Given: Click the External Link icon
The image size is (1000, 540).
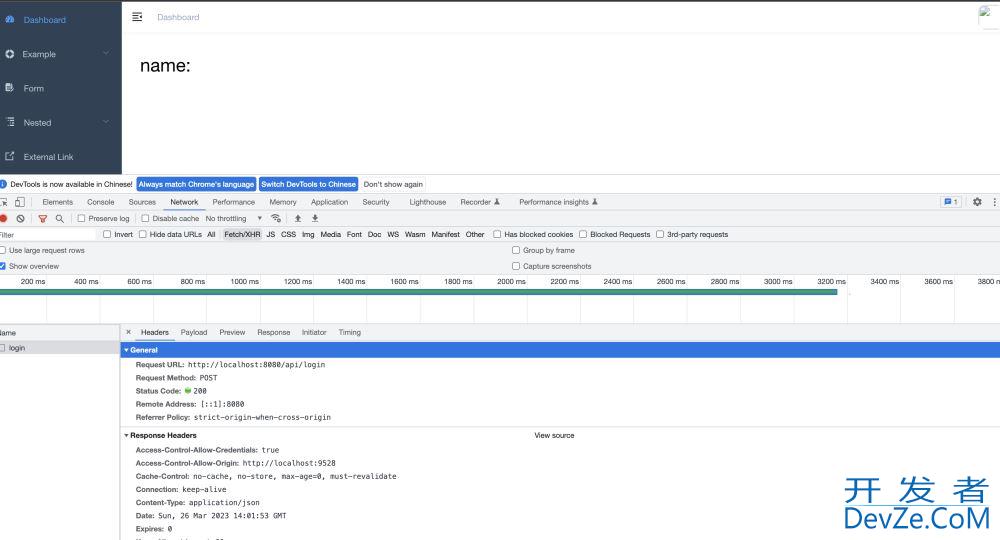Looking at the screenshot, I should click(10, 156).
